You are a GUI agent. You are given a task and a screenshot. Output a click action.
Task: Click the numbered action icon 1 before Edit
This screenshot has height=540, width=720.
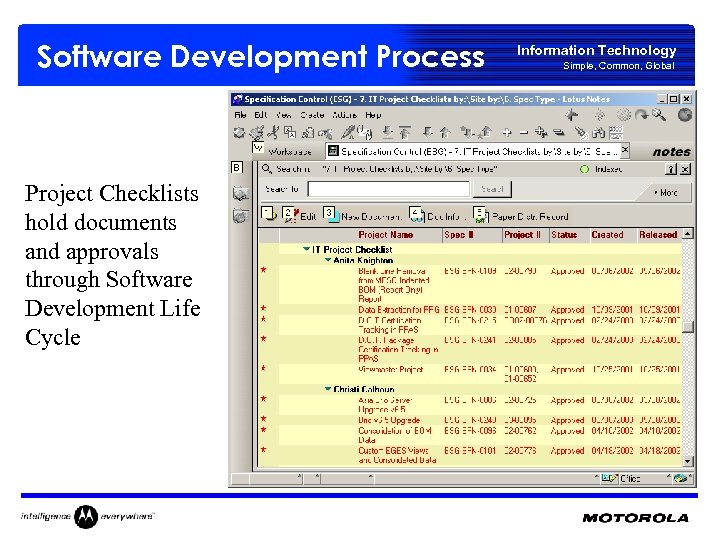coord(268,214)
